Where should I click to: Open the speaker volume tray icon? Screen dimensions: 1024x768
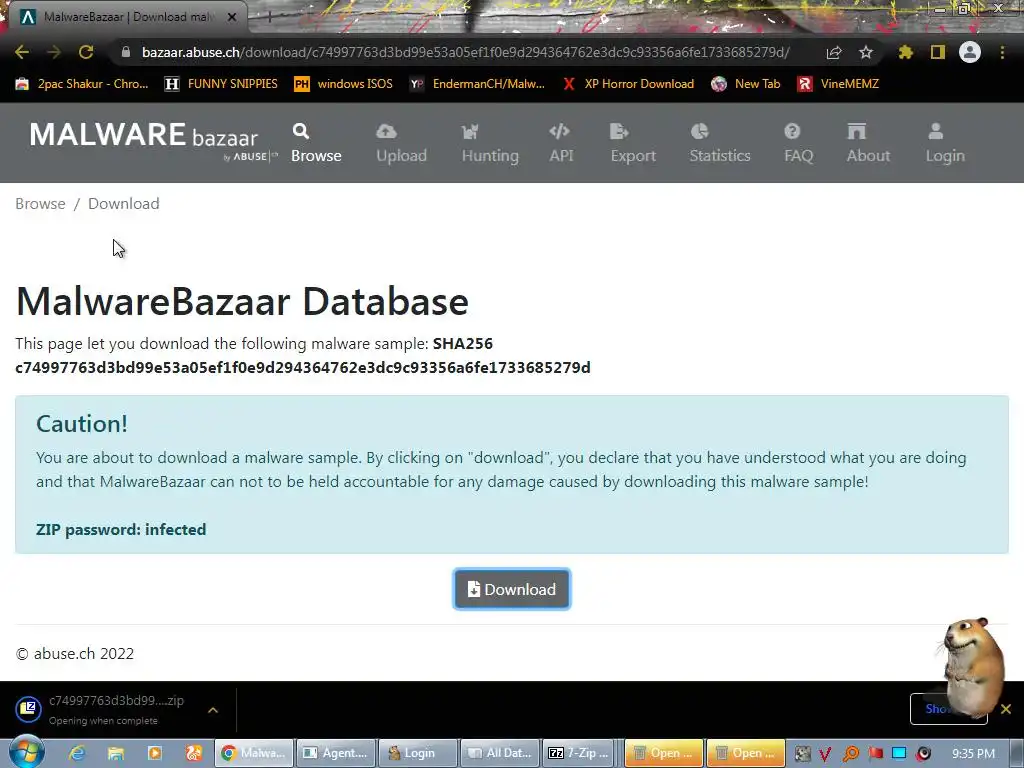923,754
